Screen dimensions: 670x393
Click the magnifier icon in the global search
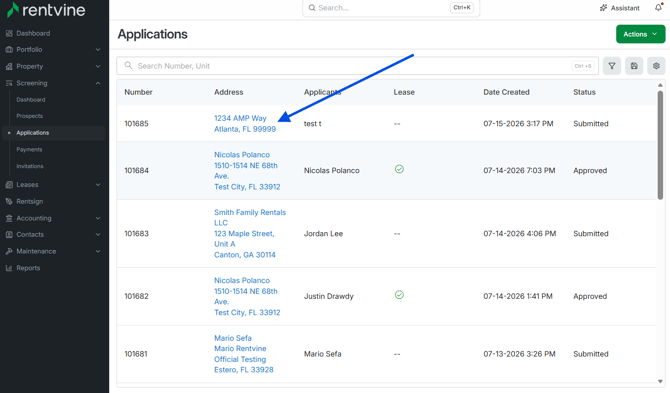coord(312,8)
